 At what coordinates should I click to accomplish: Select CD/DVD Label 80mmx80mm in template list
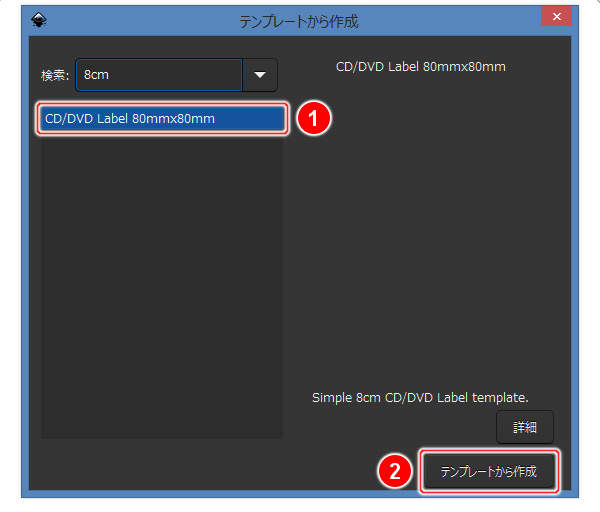point(162,119)
